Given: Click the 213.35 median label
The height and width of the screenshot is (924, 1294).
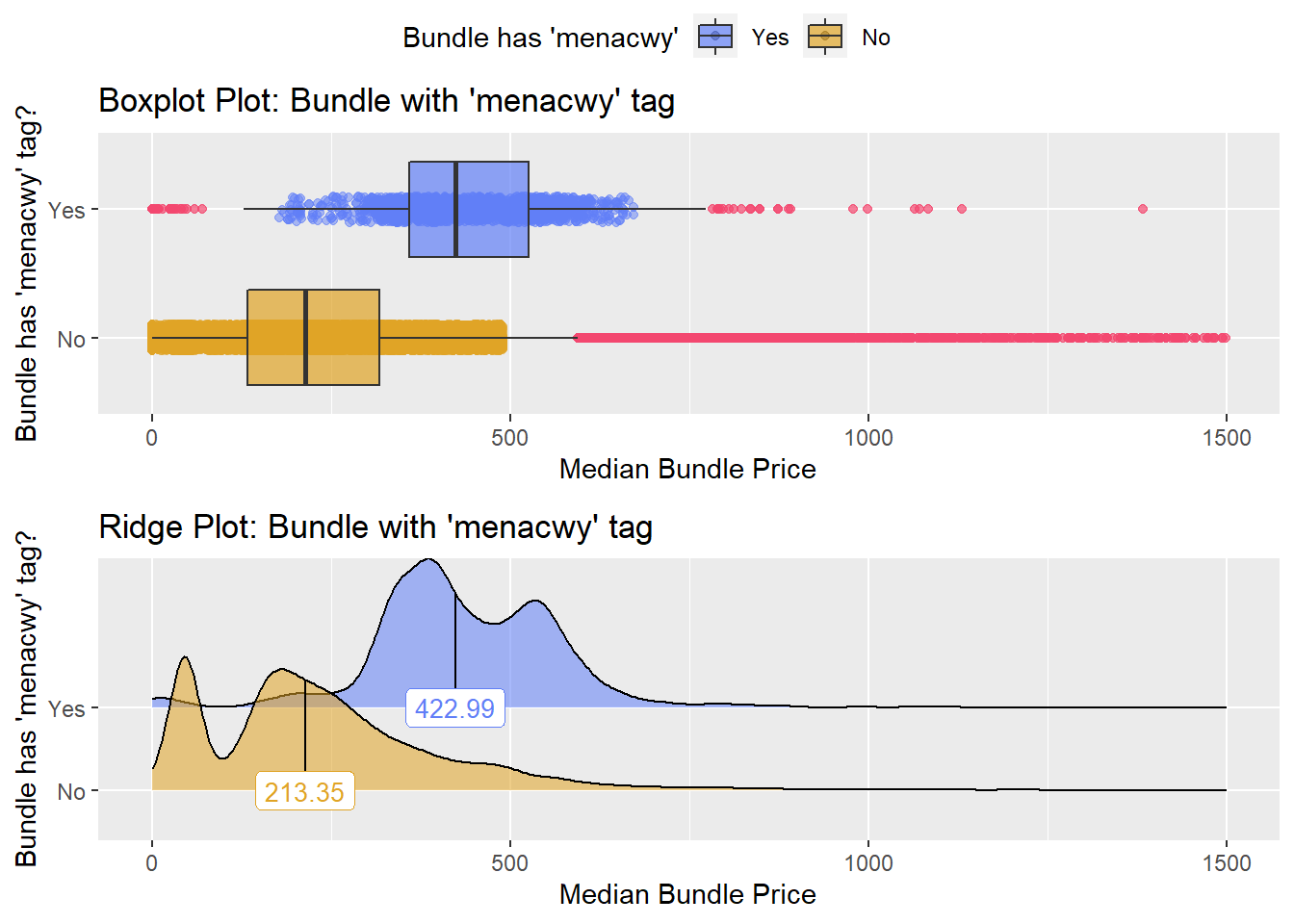Looking at the screenshot, I should click(304, 792).
